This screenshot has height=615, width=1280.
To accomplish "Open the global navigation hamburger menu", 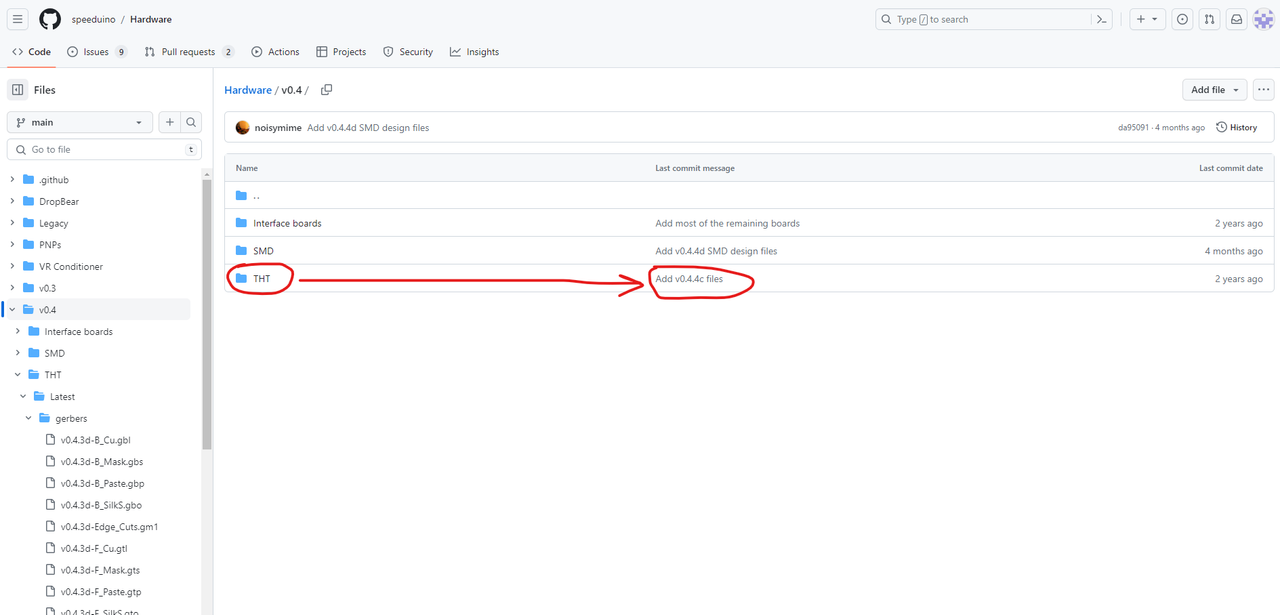I will click(18, 19).
